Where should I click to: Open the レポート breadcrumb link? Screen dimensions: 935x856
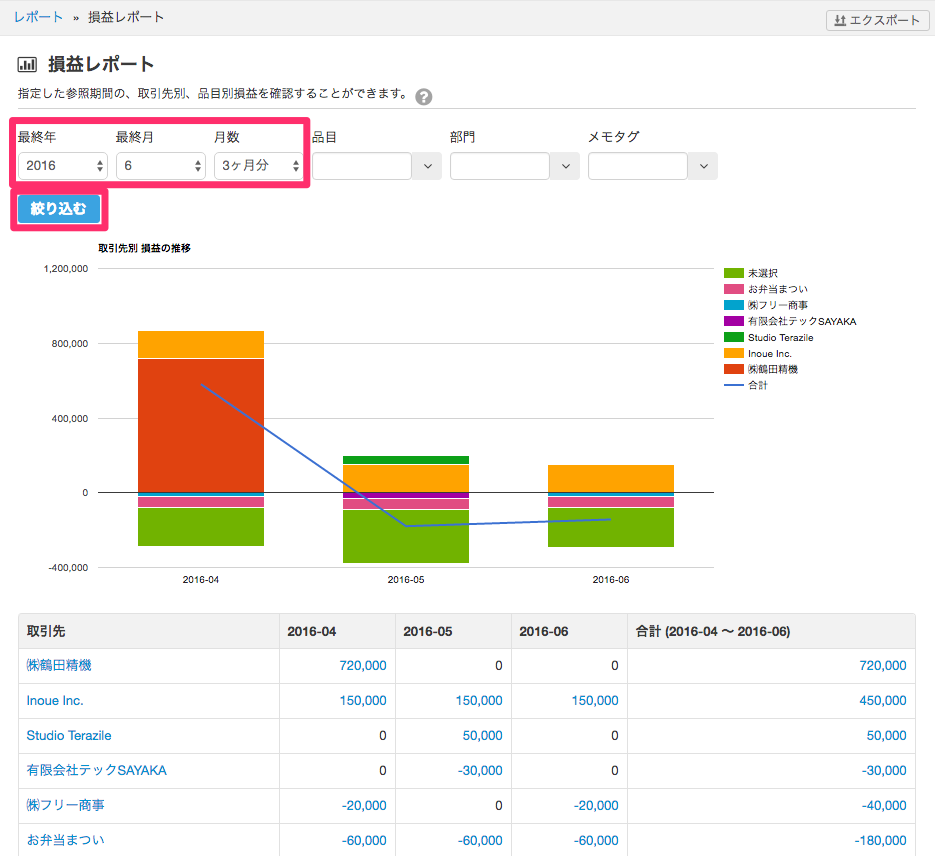pyautogui.click(x=38, y=17)
